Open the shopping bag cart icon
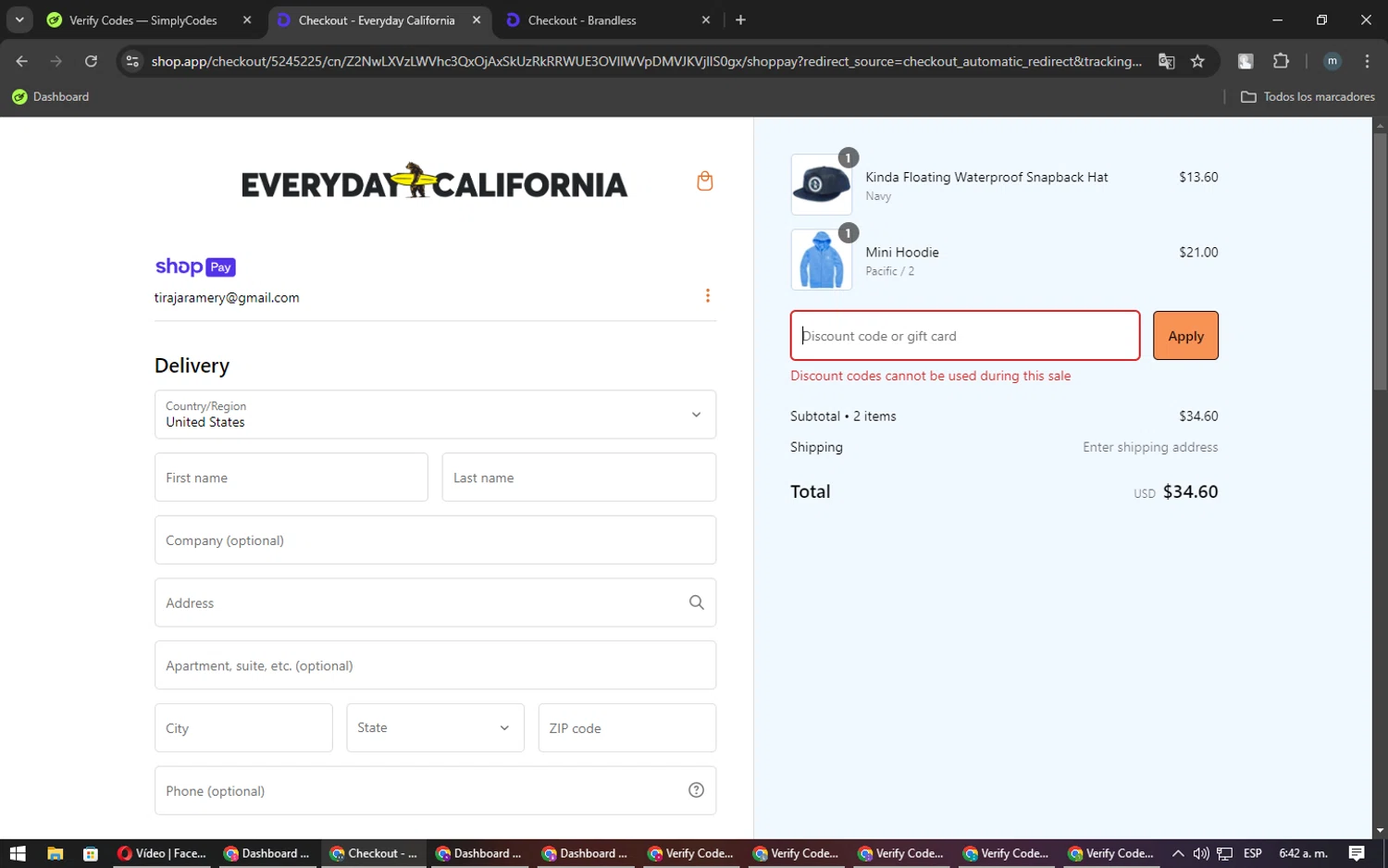The image size is (1388, 868). [704, 181]
